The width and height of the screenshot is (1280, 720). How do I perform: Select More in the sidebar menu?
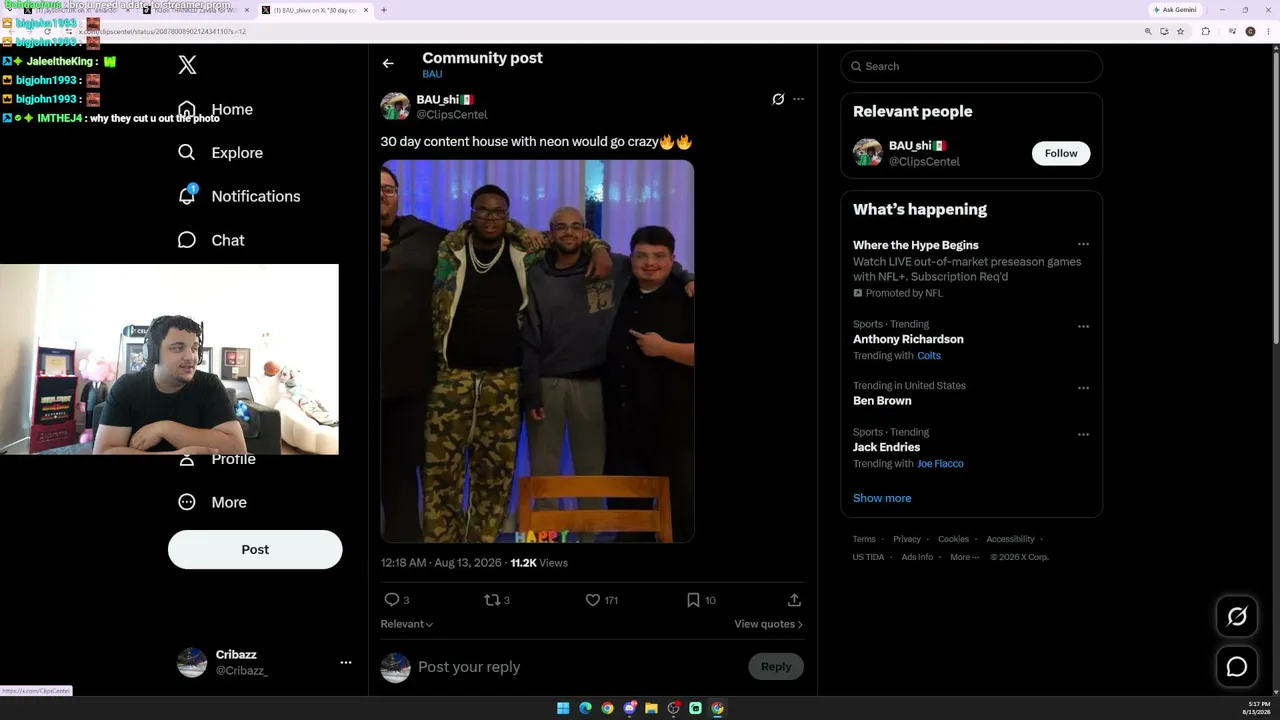pyautogui.click(x=229, y=502)
